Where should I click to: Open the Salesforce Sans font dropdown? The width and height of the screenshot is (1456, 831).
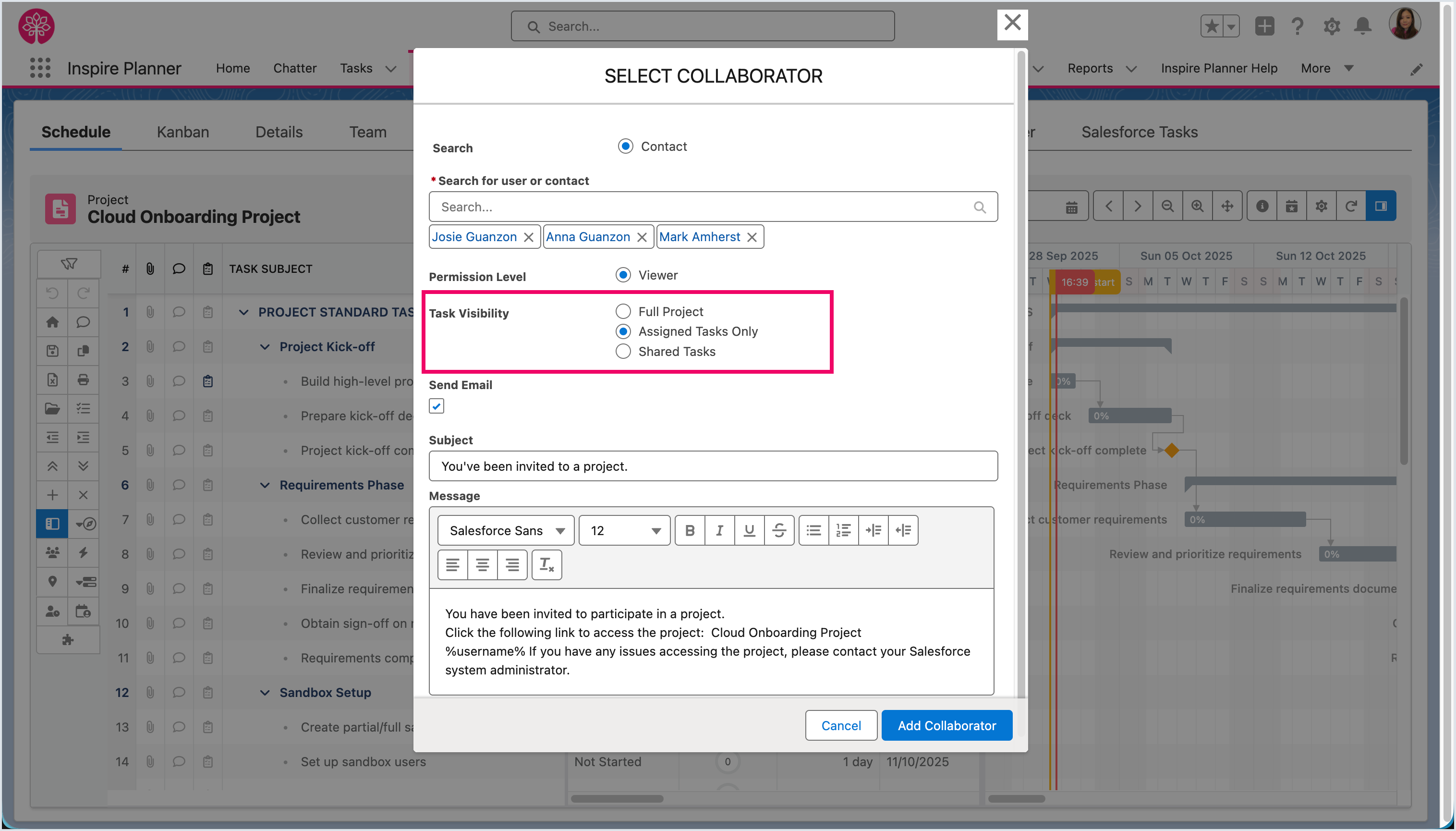506,530
